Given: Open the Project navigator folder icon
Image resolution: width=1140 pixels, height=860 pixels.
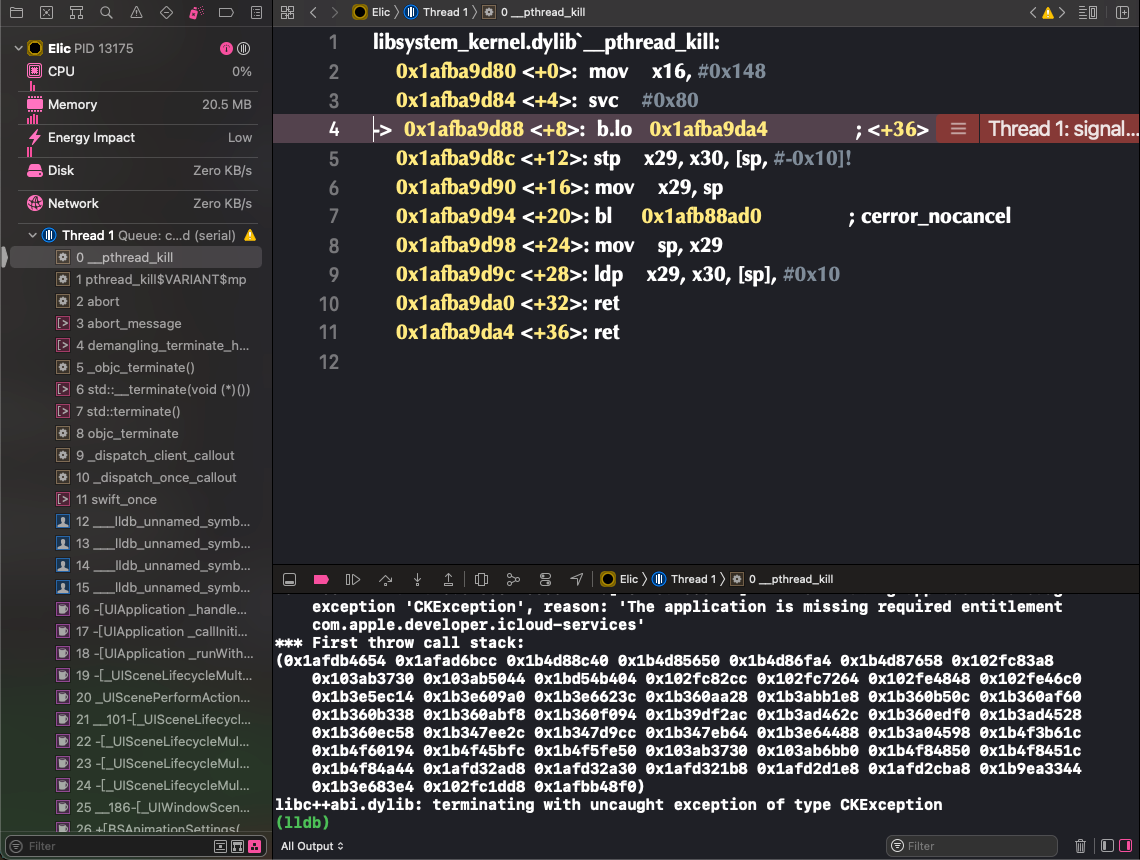Looking at the screenshot, I should pyautogui.click(x=16, y=12).
